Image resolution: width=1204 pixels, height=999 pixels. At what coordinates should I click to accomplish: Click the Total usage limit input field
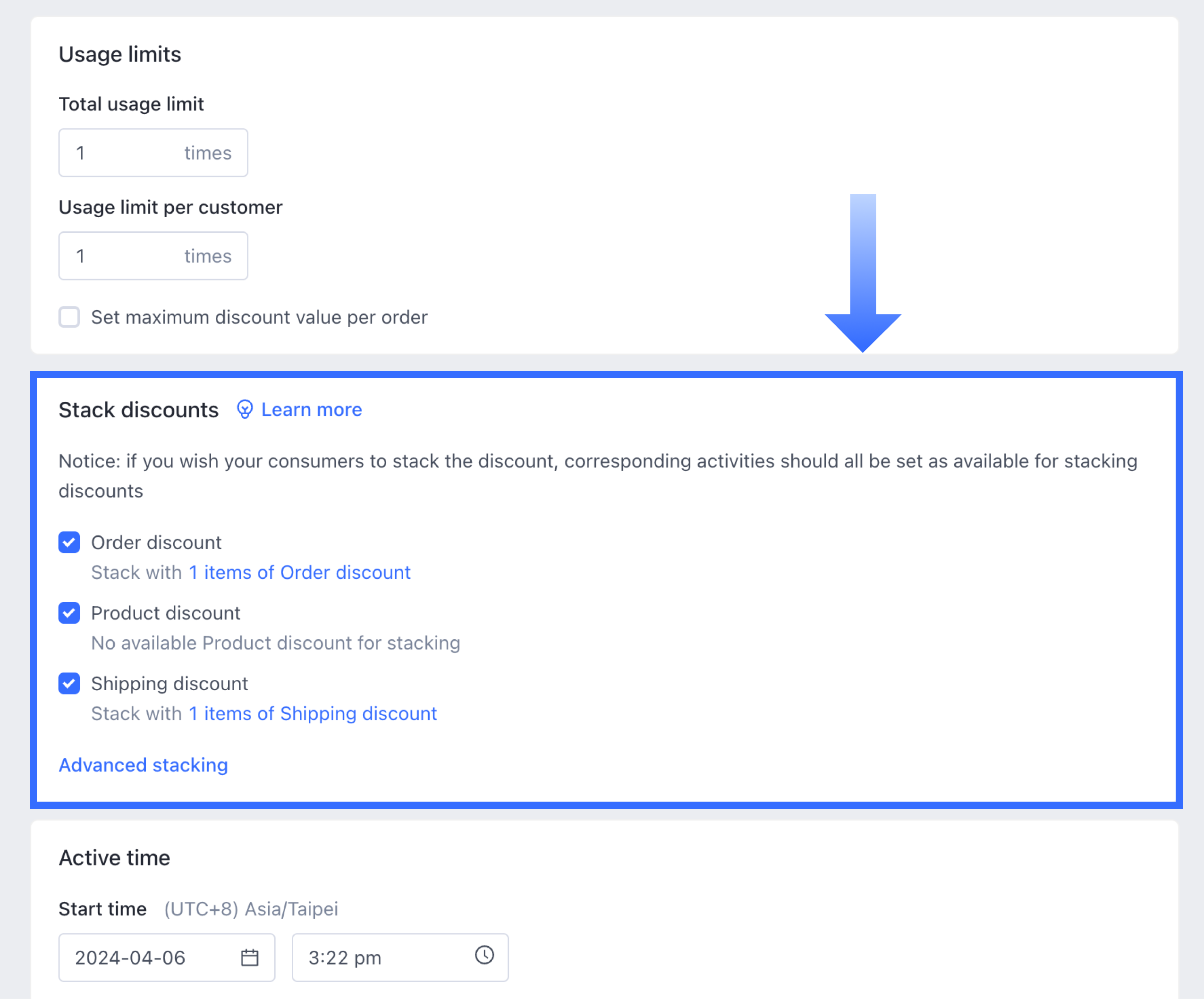coord(153,152)
